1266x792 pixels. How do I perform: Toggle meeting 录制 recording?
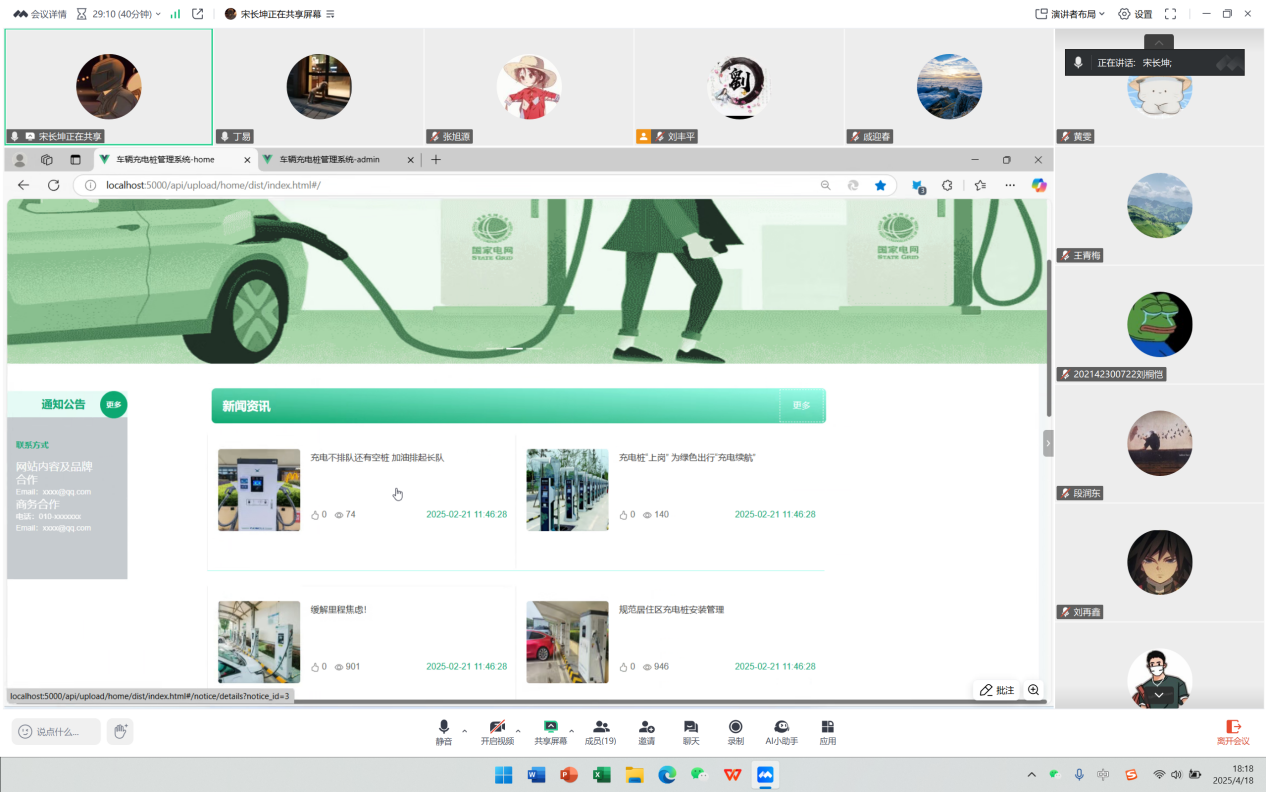735,732
